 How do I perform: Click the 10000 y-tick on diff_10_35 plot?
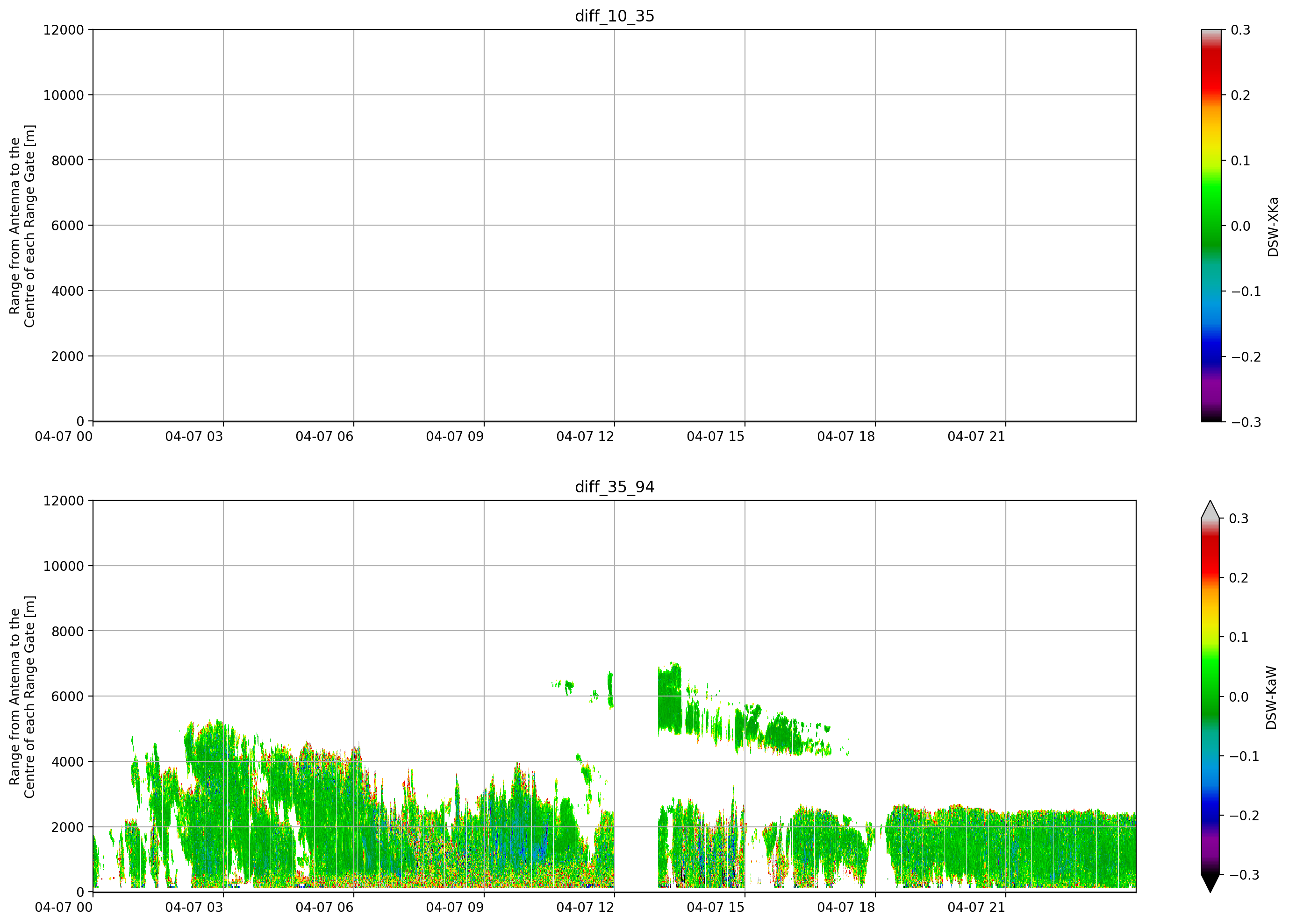64,95
